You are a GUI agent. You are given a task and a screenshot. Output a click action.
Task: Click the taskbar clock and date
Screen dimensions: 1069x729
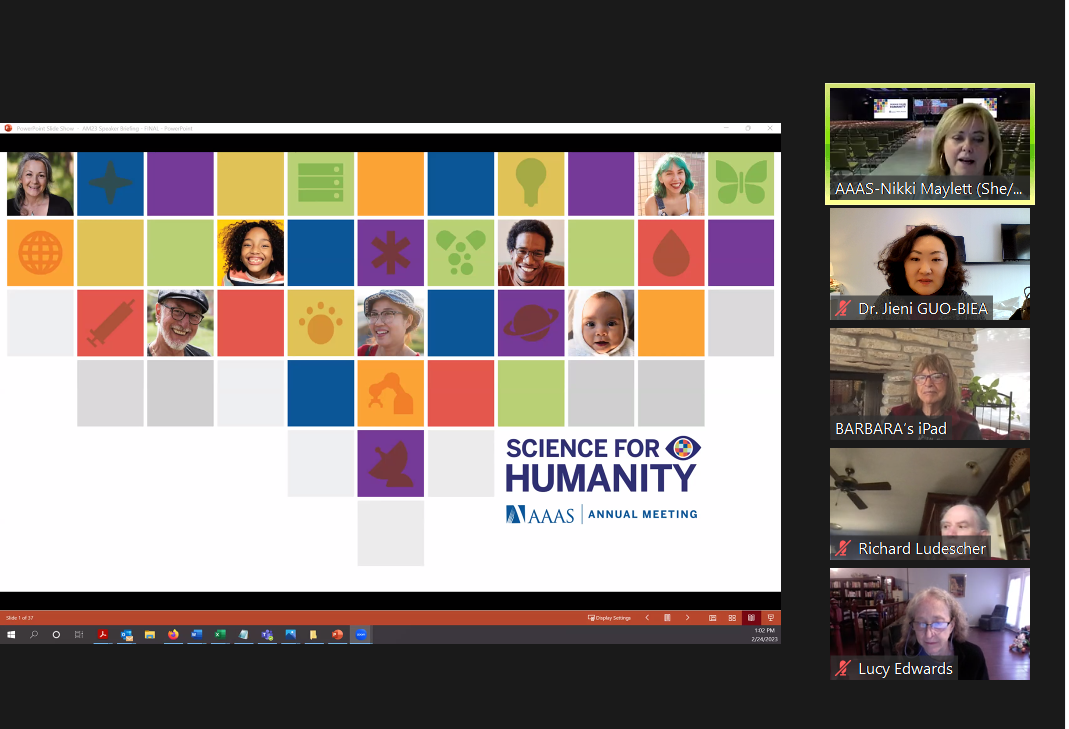[765, 635]
